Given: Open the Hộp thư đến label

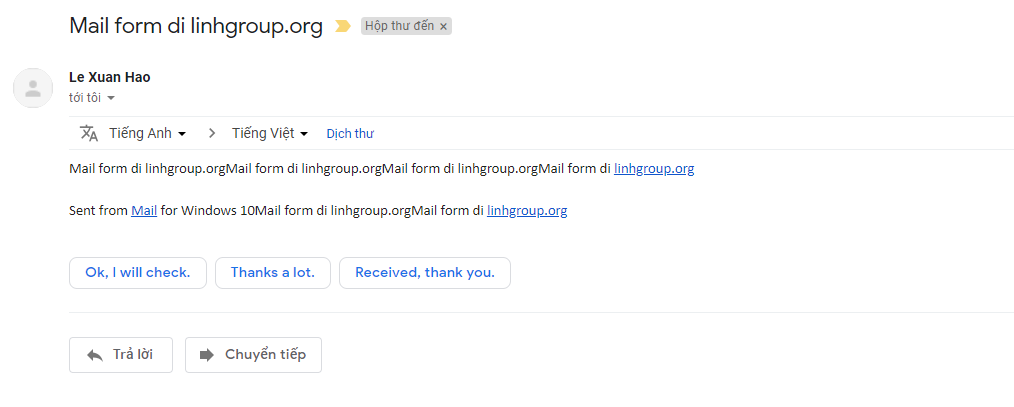Looking at the screenshot, I should coord(399,26).
